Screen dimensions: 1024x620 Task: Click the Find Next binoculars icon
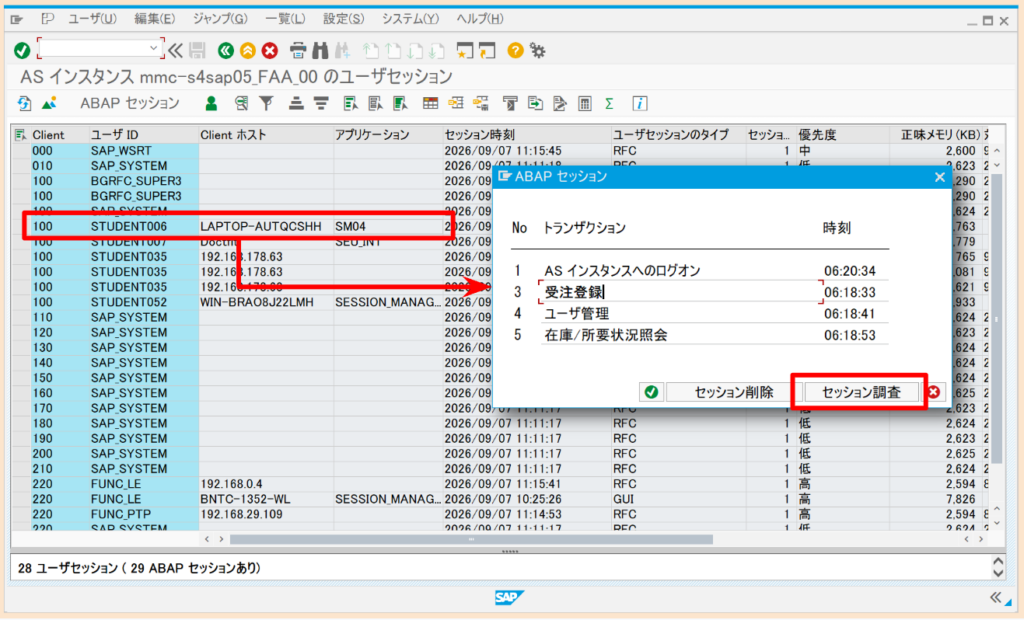(x=342, y=50)
